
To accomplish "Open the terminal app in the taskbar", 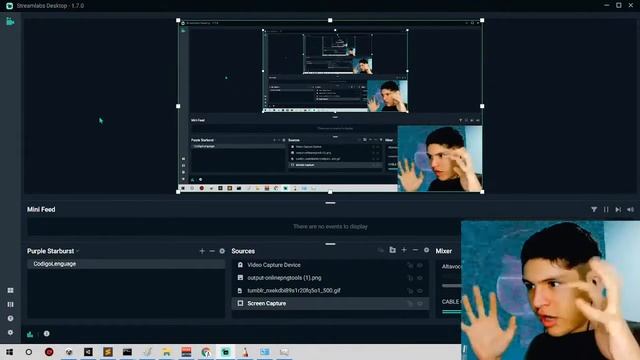I will coord(127,352).
